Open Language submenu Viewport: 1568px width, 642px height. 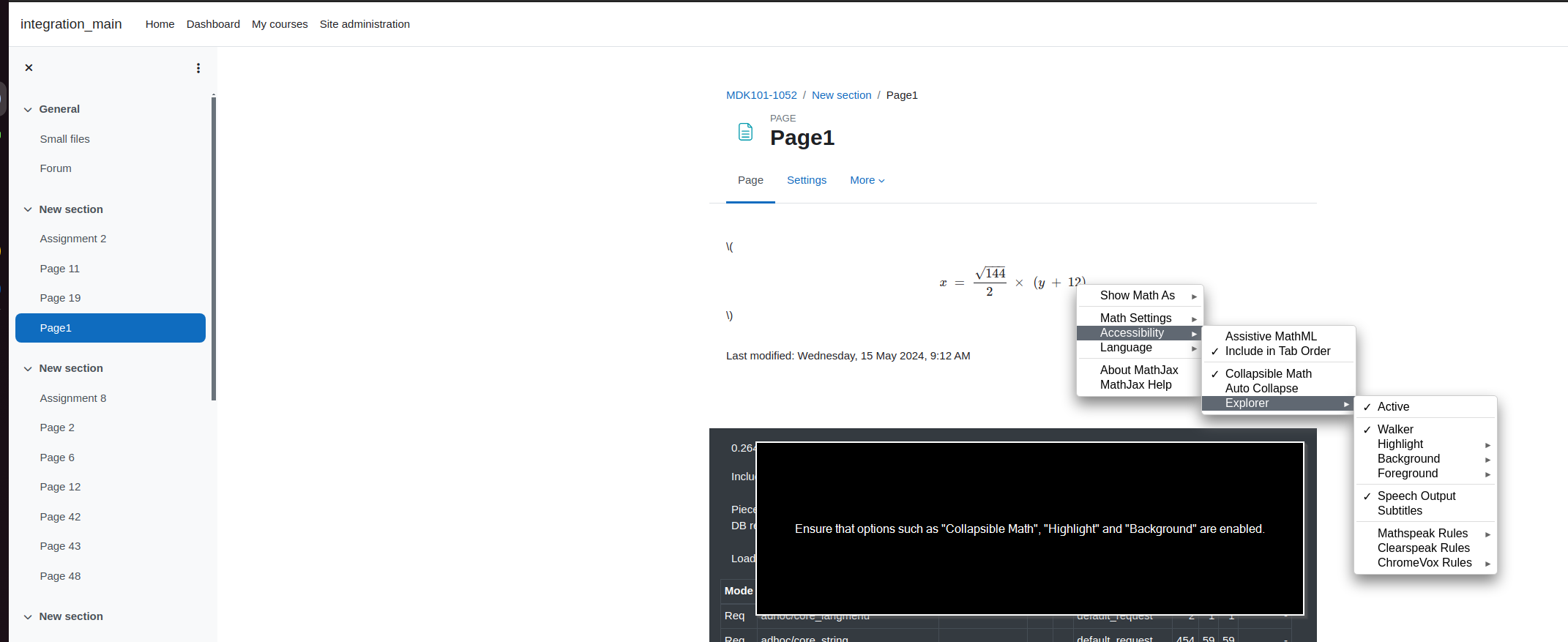1140,348
